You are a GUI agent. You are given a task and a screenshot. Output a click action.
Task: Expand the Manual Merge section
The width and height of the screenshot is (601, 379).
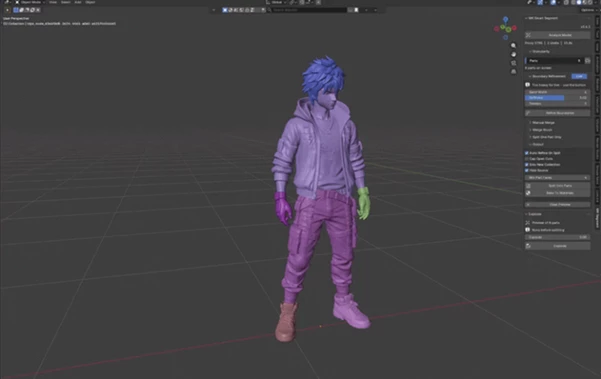click(x=542, y=123)
